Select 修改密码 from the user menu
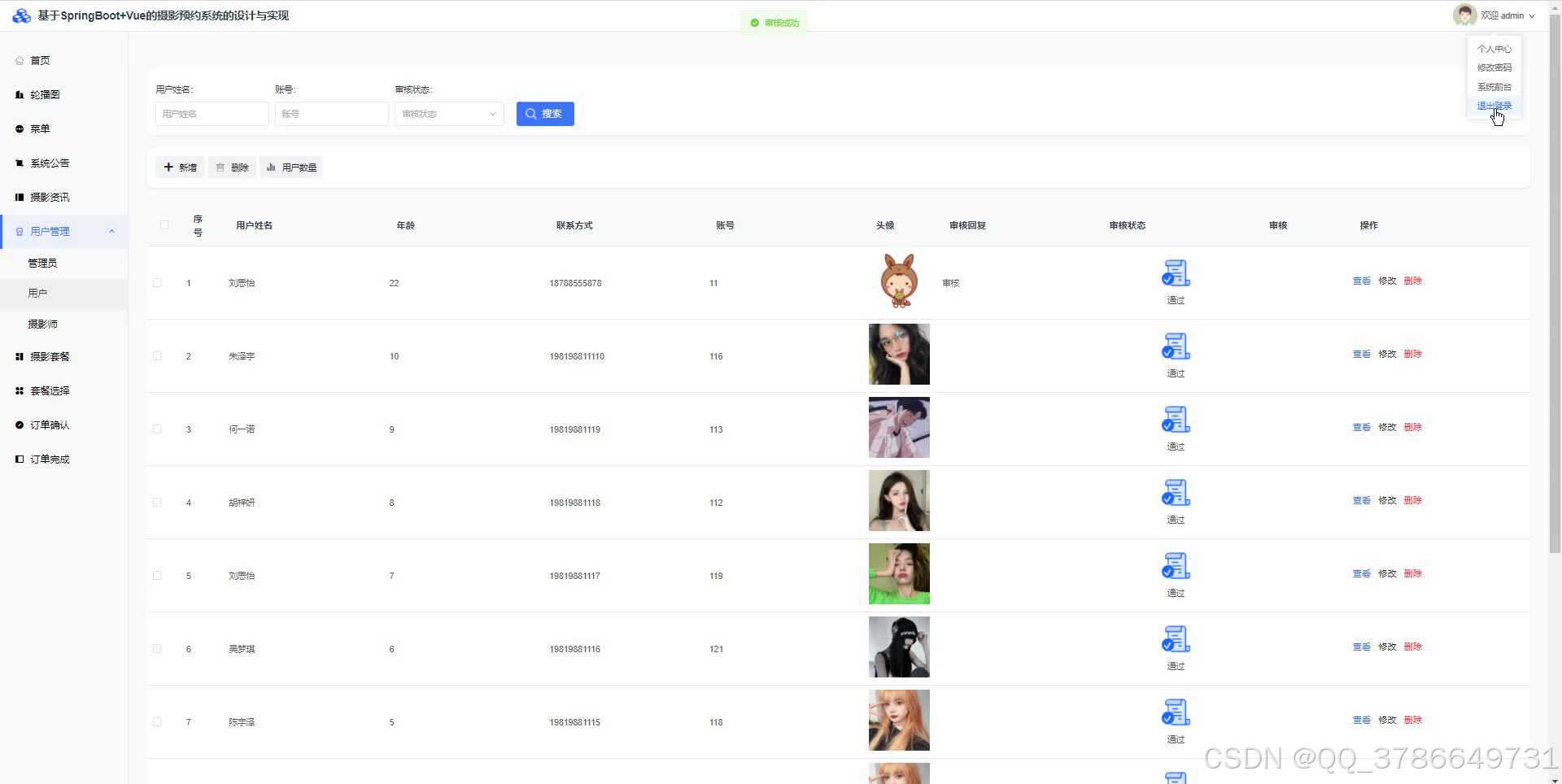 pyautogui.click(x=1494, y=68)
